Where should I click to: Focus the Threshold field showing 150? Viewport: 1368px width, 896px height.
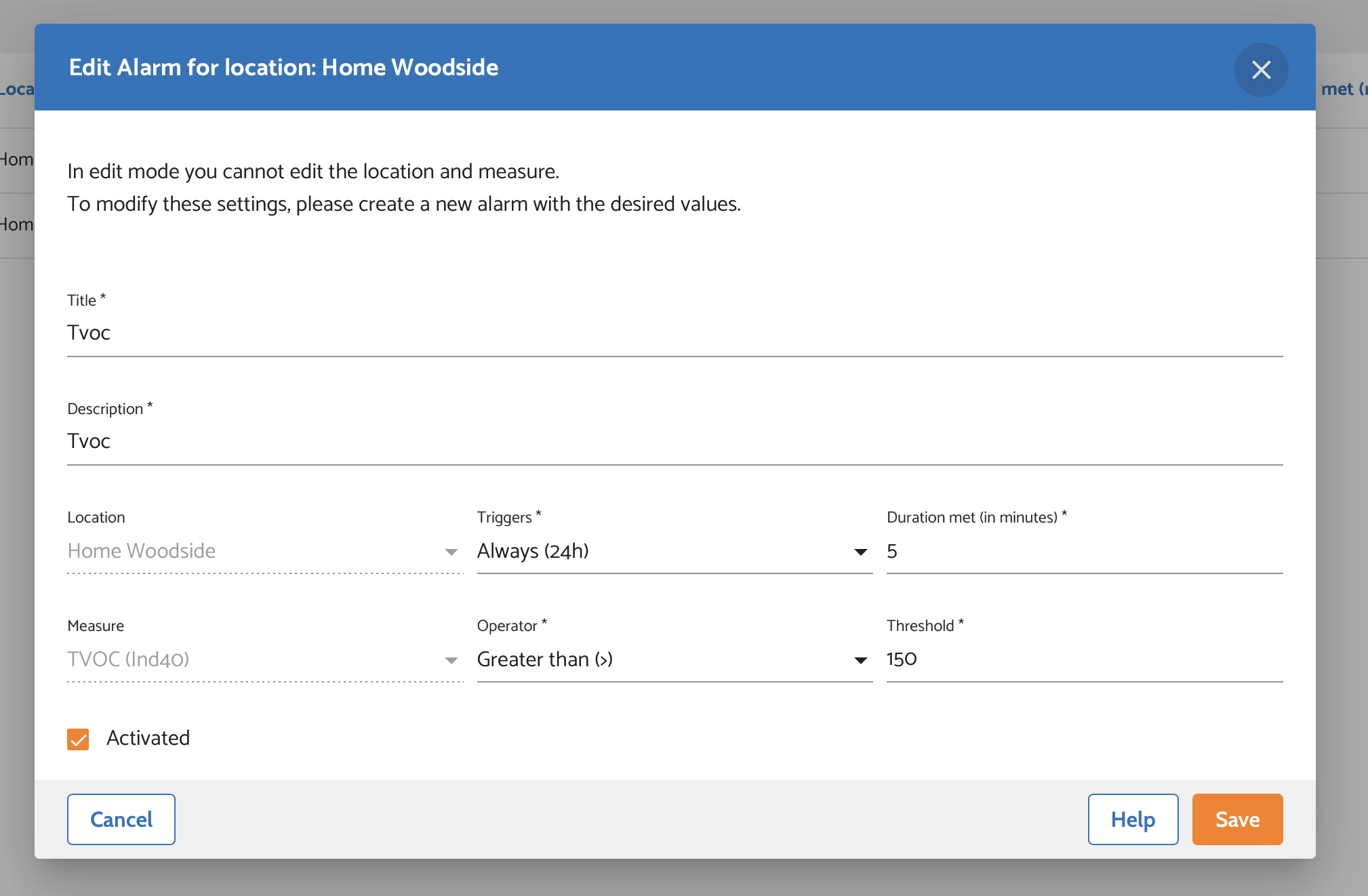[1083, 659]
